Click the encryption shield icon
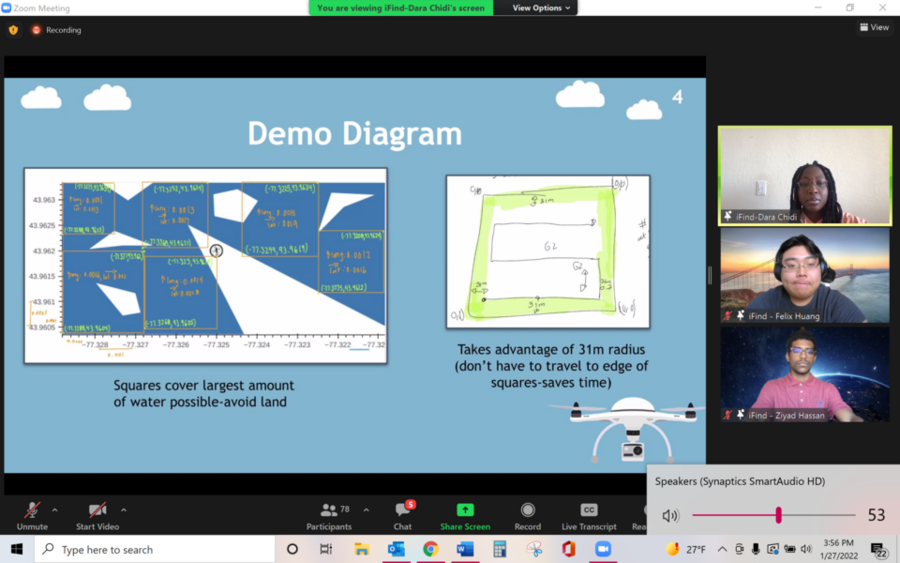This screenshot has height=563, width=900. [13, 30]
